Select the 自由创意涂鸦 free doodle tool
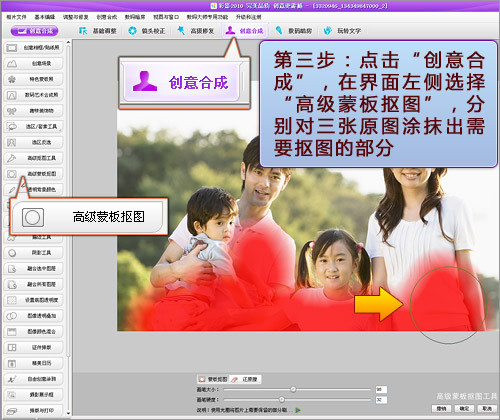Image resolution: width=500 pixels, height=420 pixels. [33, 379]
